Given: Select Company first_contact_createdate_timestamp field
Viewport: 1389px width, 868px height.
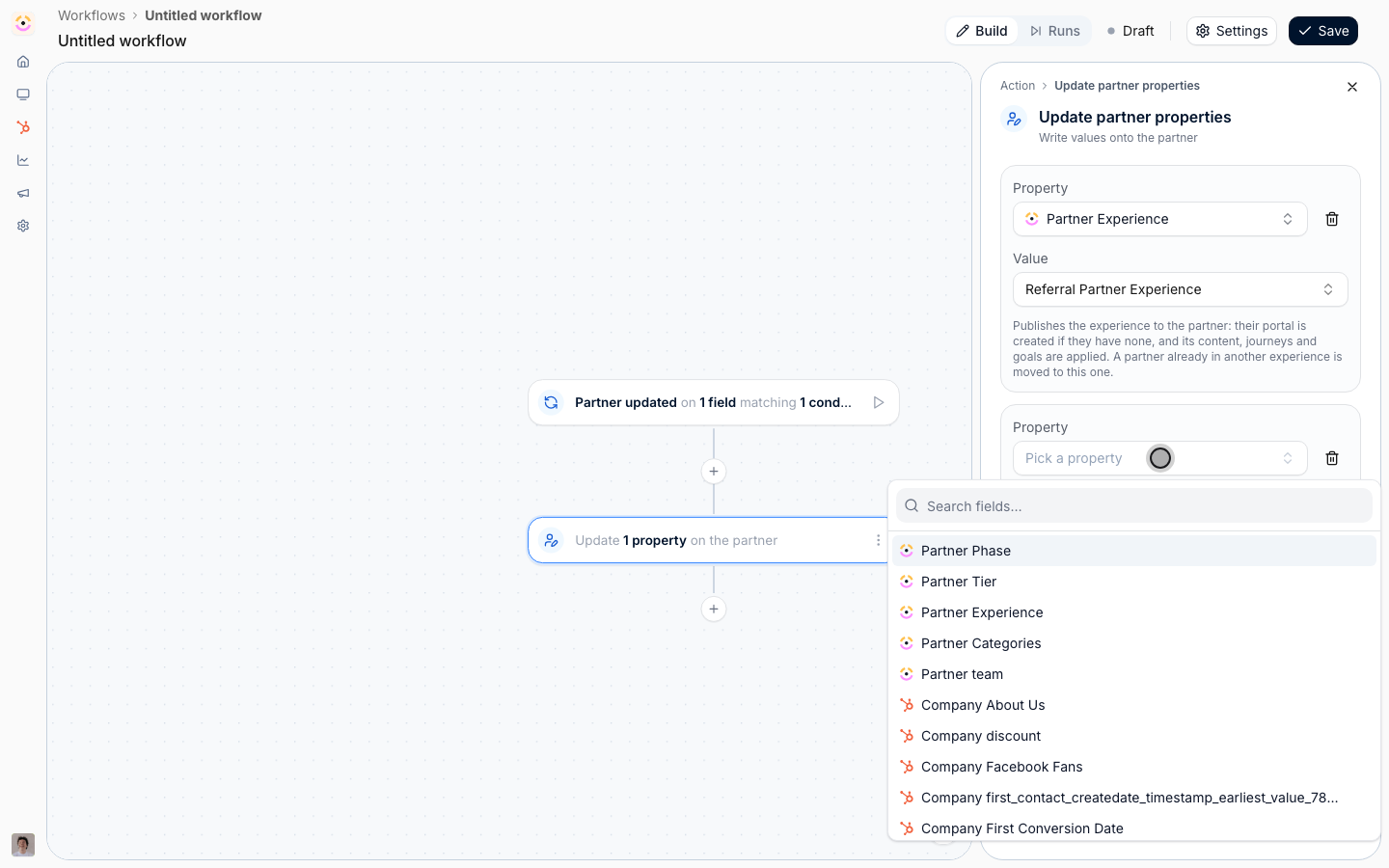Looking at the screenshot, I should point(1134,798).
